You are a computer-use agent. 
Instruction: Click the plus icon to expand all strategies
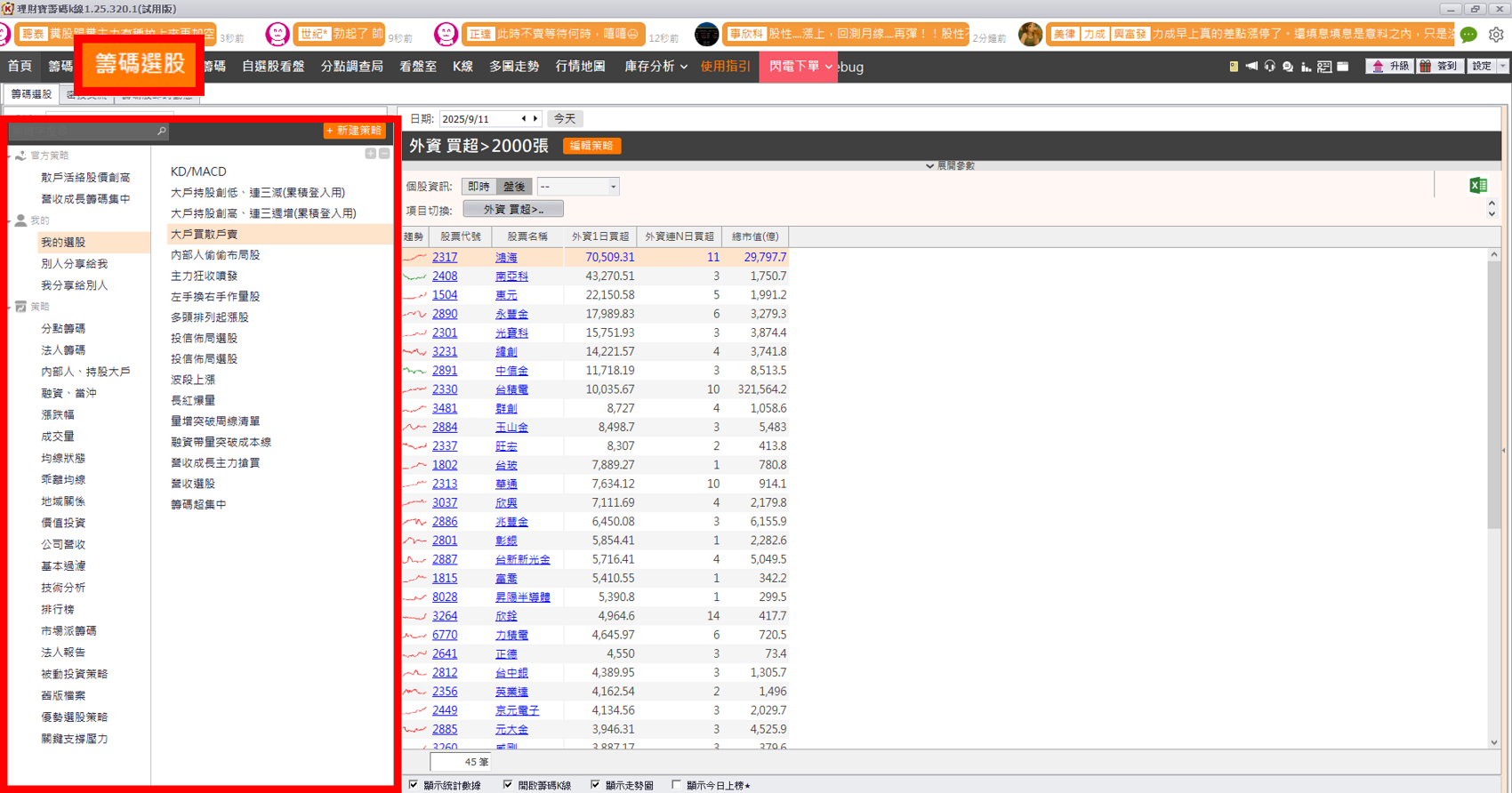click(x=370, y=154)
